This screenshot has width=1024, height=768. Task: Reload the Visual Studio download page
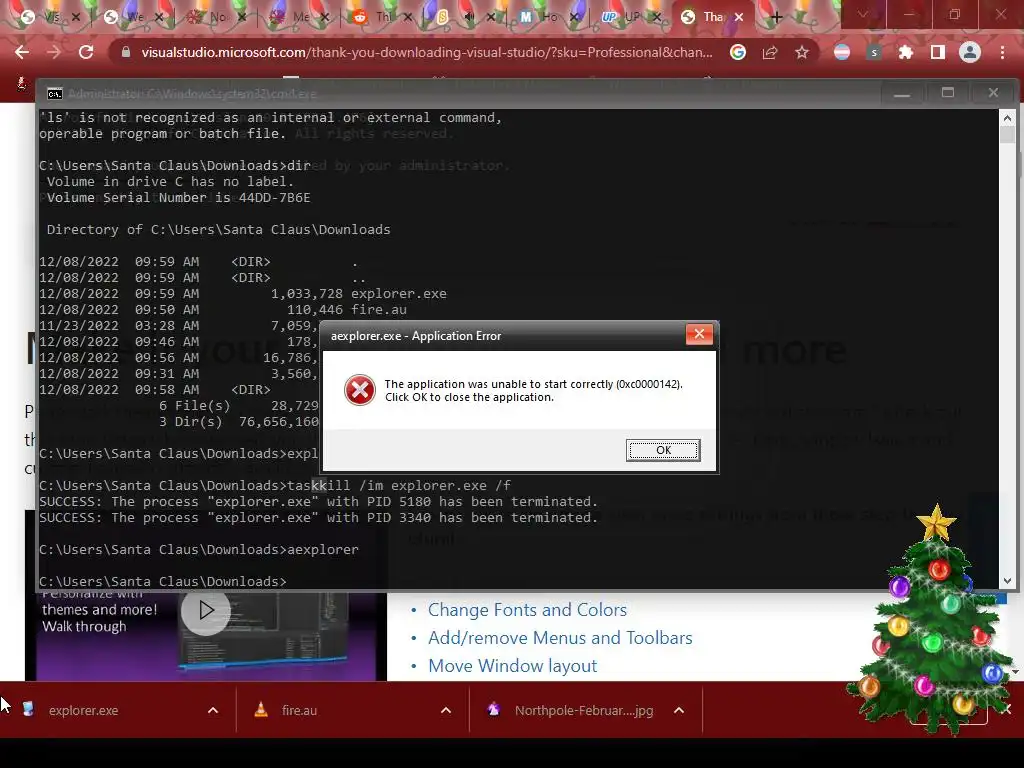86,52
